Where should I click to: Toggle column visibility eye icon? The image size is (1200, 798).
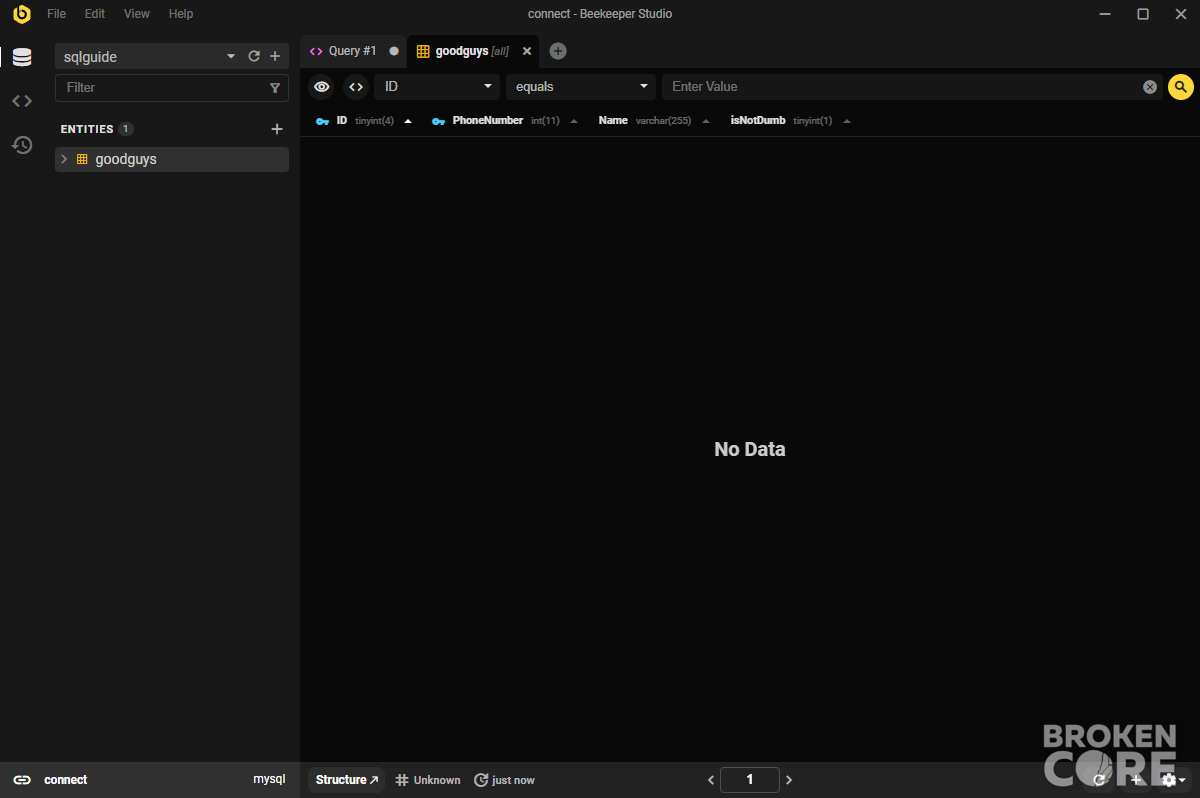(x=321, y=87)
